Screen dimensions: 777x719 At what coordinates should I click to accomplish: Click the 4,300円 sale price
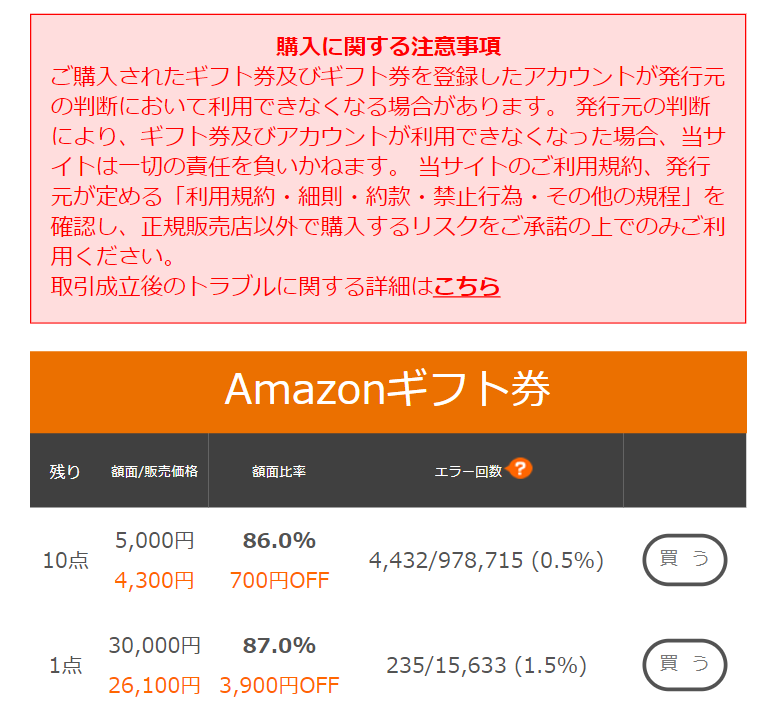click(x=154, y=579)
